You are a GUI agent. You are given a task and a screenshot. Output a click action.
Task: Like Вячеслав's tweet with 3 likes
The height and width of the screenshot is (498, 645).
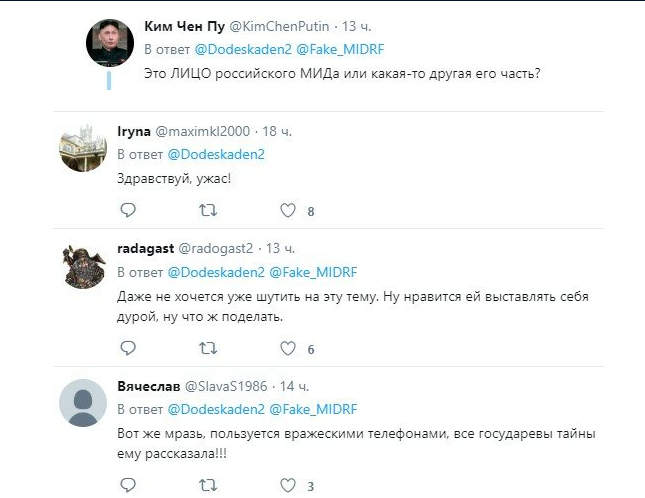[287, 486]
